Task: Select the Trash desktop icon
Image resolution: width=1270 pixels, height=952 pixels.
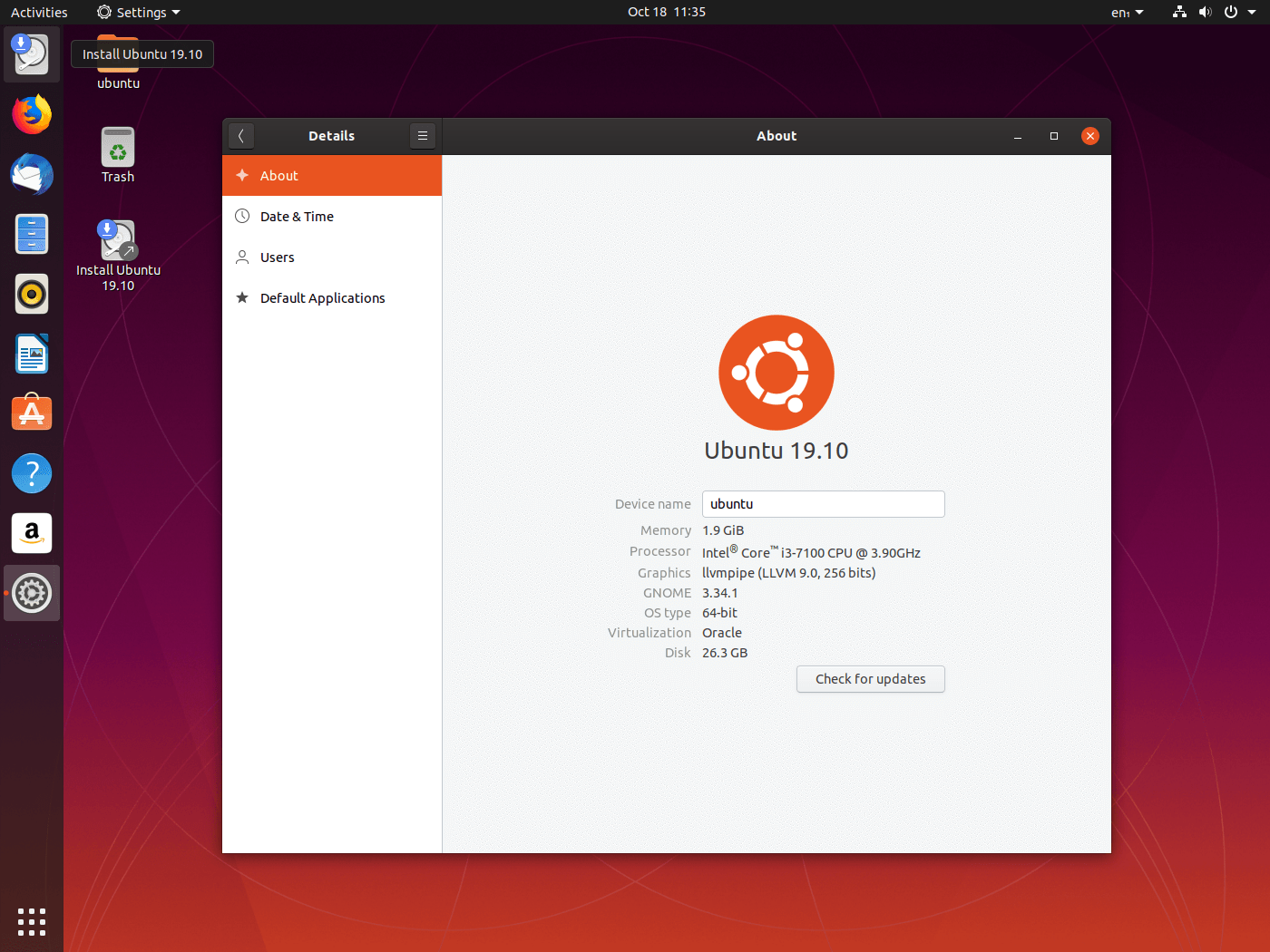Action: (x=118, y=155)
